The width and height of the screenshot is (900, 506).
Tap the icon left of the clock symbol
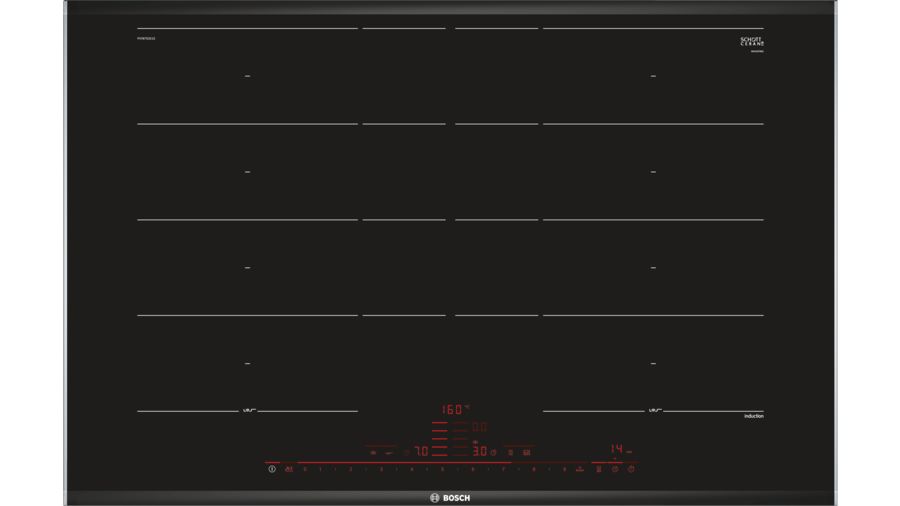[x=599, y=469]
